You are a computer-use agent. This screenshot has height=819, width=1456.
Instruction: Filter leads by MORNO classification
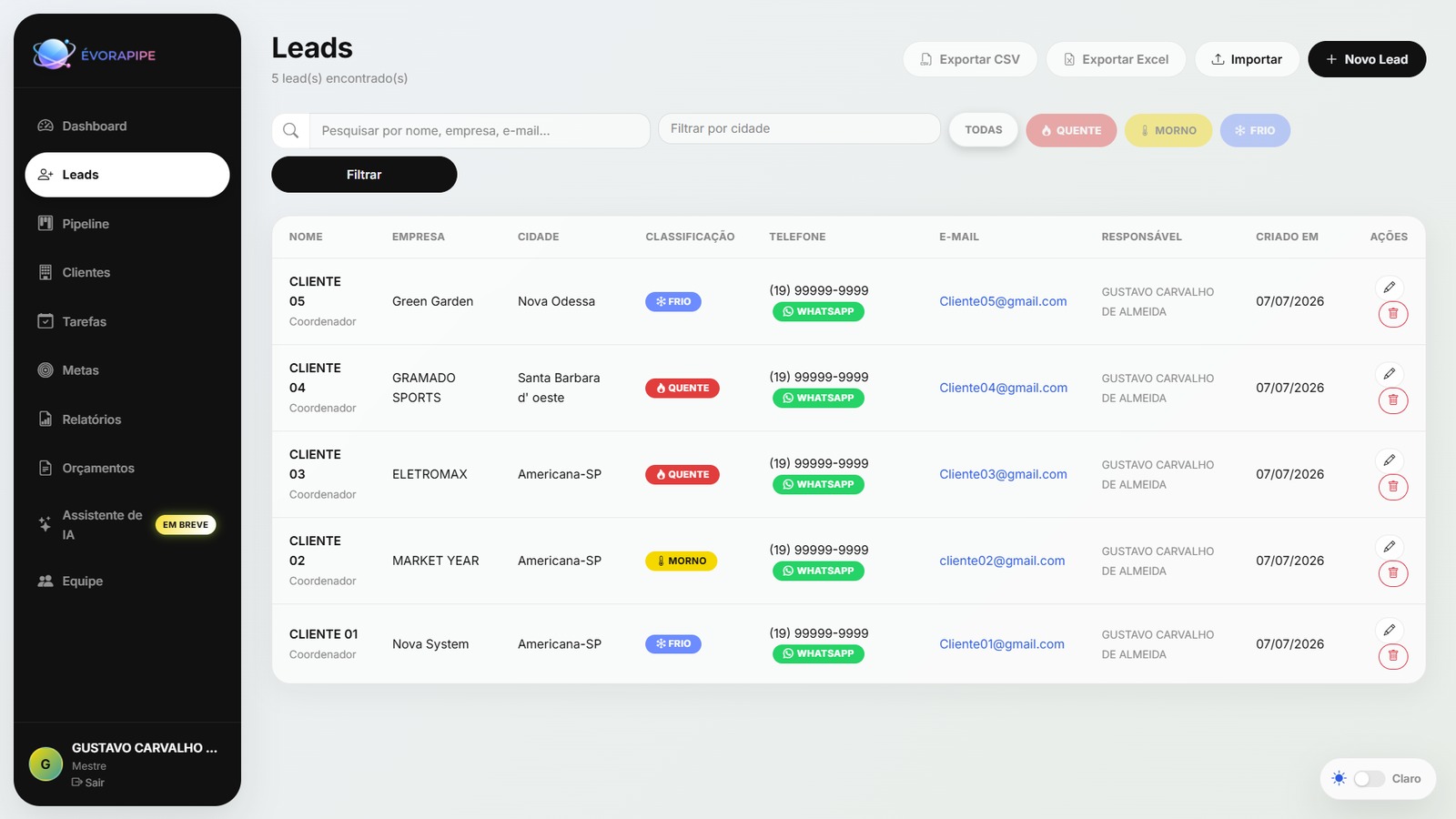coord(1168,130)
